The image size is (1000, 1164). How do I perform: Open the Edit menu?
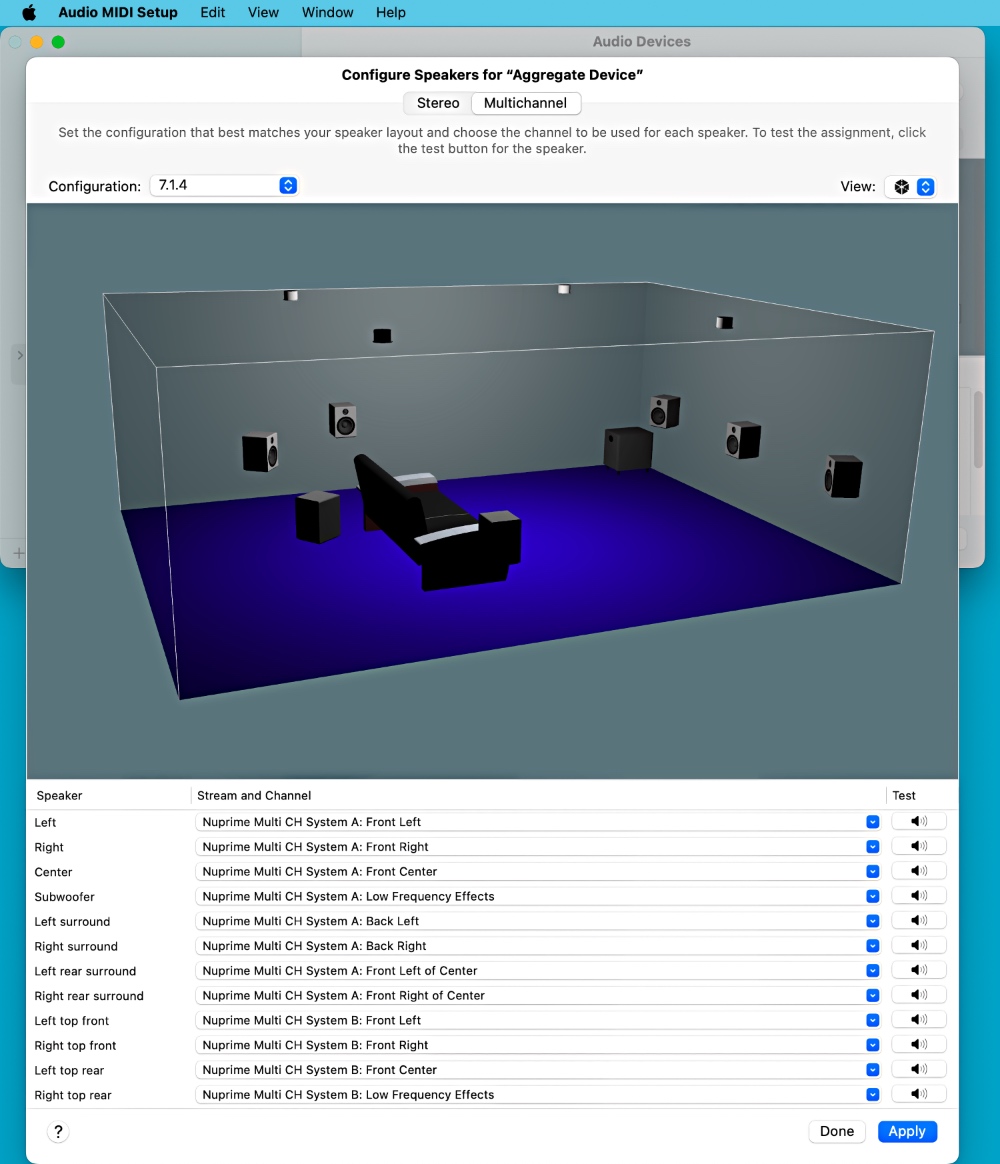coord(212,13)
